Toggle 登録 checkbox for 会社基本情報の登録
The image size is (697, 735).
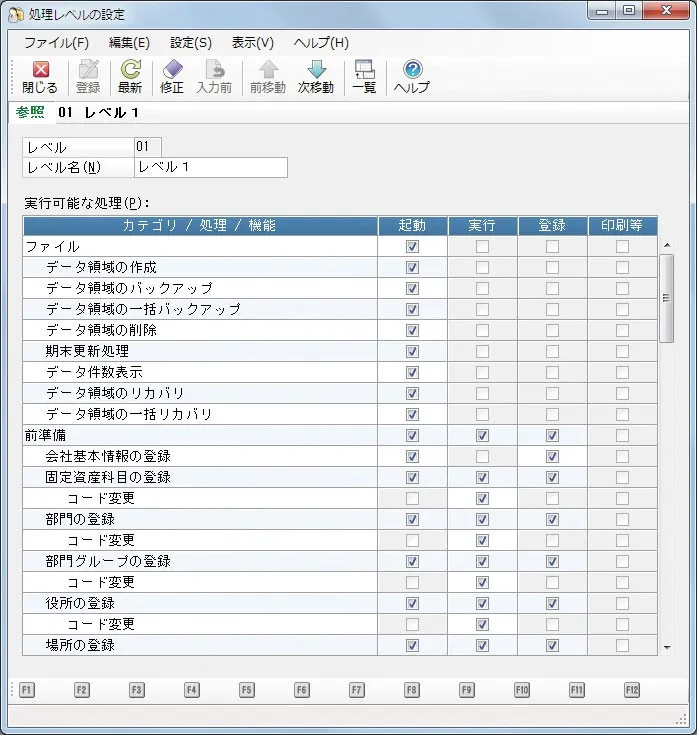(552, 457)
